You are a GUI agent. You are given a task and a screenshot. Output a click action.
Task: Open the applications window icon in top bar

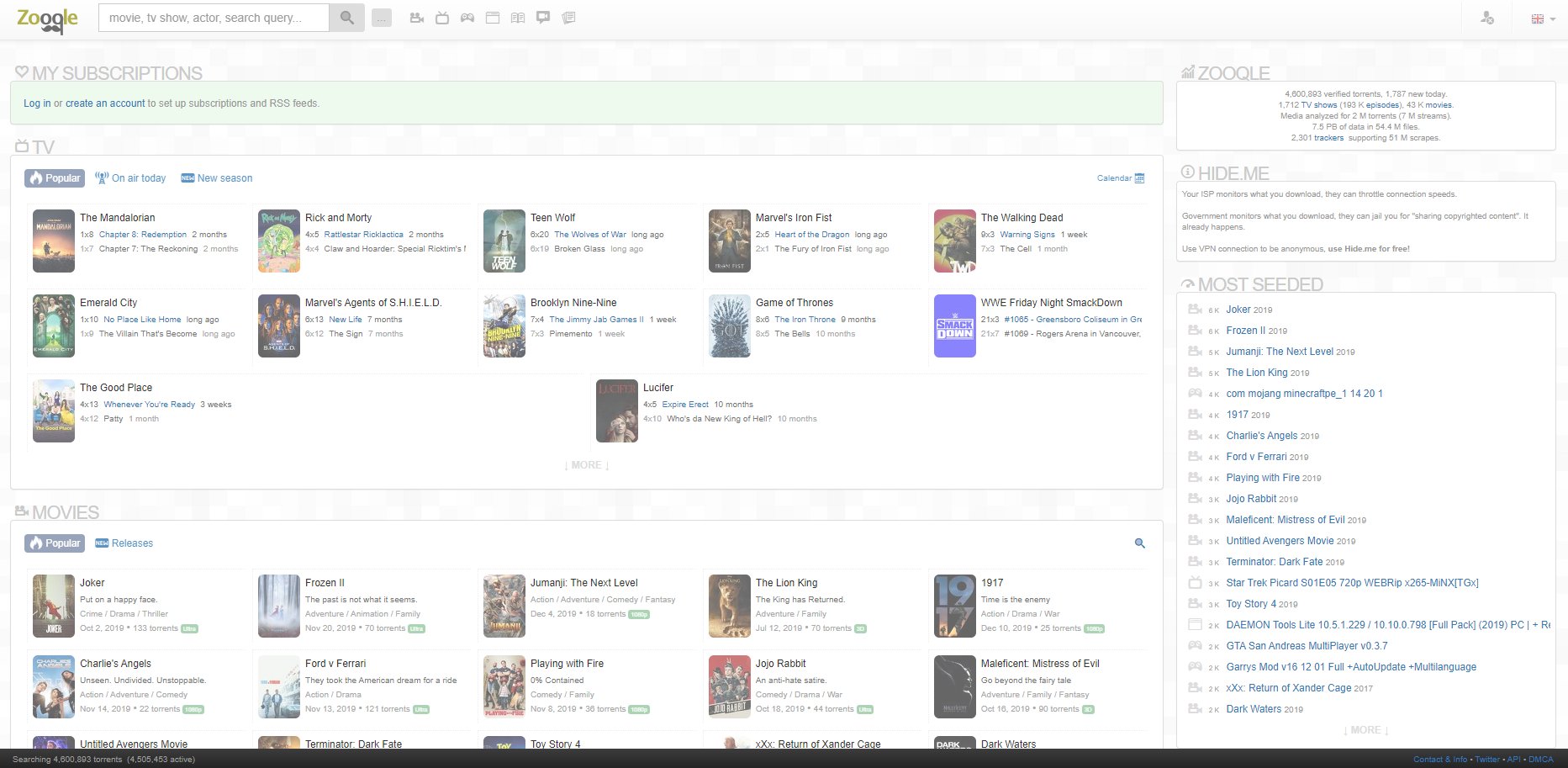pos(493,18)
